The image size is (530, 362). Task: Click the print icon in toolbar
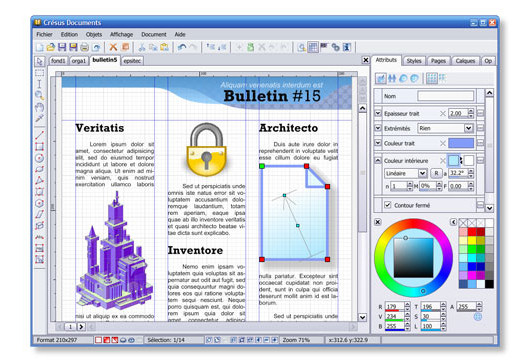pos(85,47)
